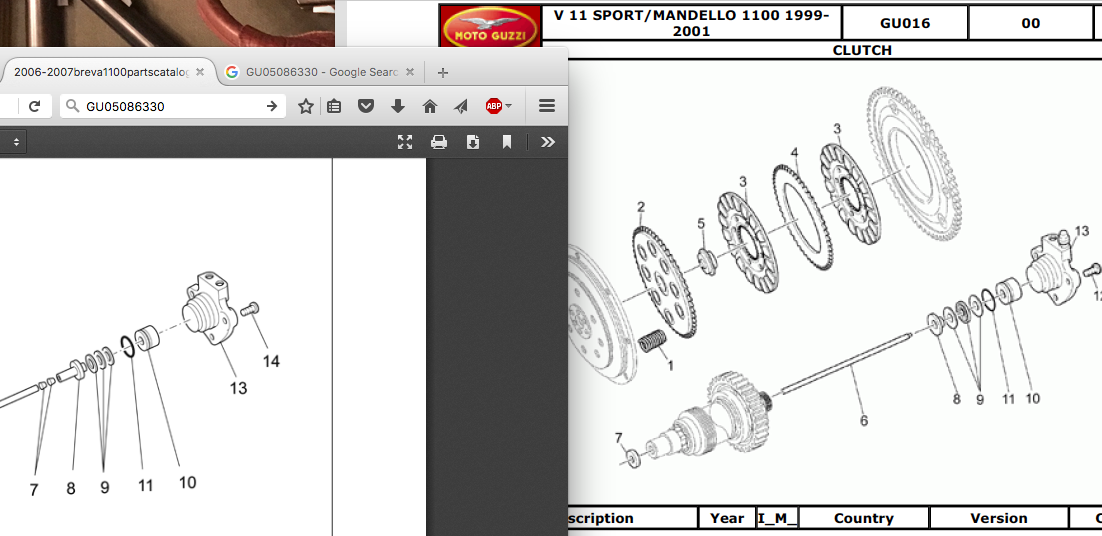The height and width of the screenshot is (536, 1102).
Task: Open PDF viewer tools chevron
Action: [x=547, y=142]
